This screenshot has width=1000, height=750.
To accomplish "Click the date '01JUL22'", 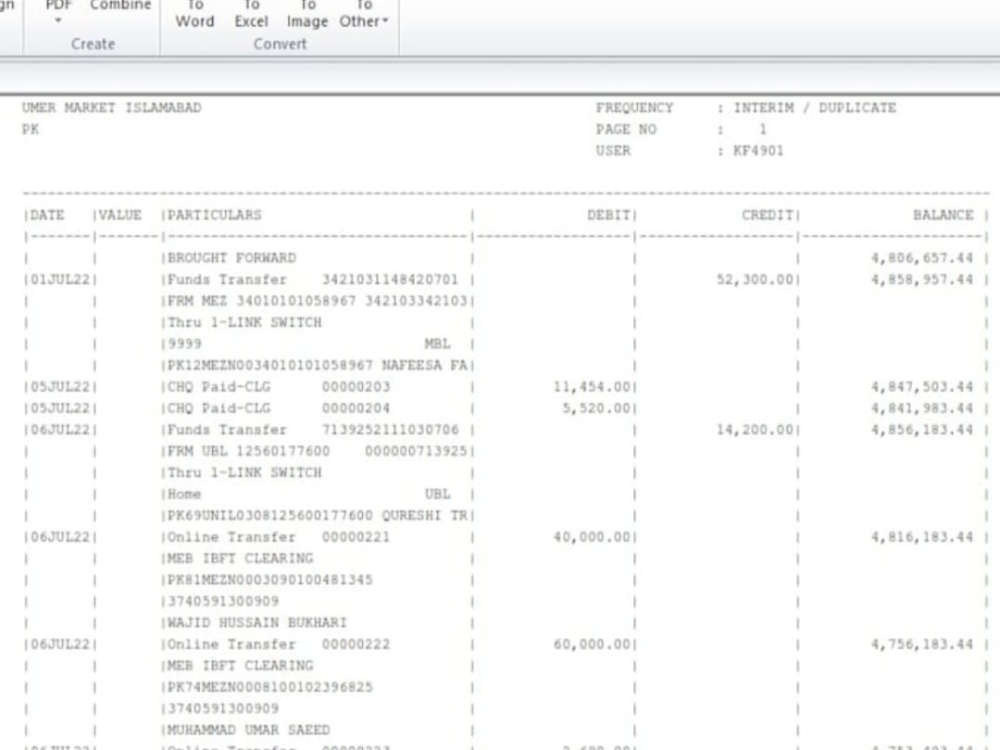I will [x=61, y=280].
